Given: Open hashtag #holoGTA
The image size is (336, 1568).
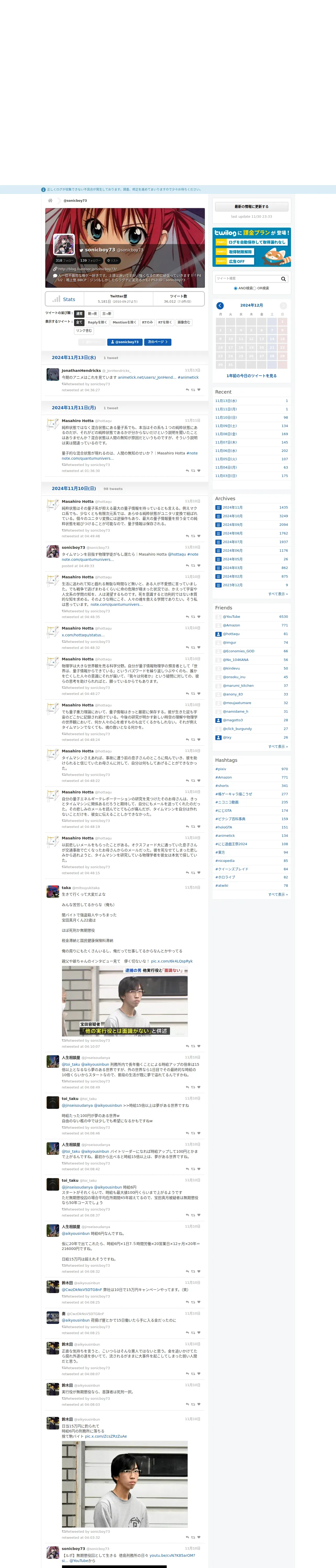Looking at the screenshot, I should 223,827.
